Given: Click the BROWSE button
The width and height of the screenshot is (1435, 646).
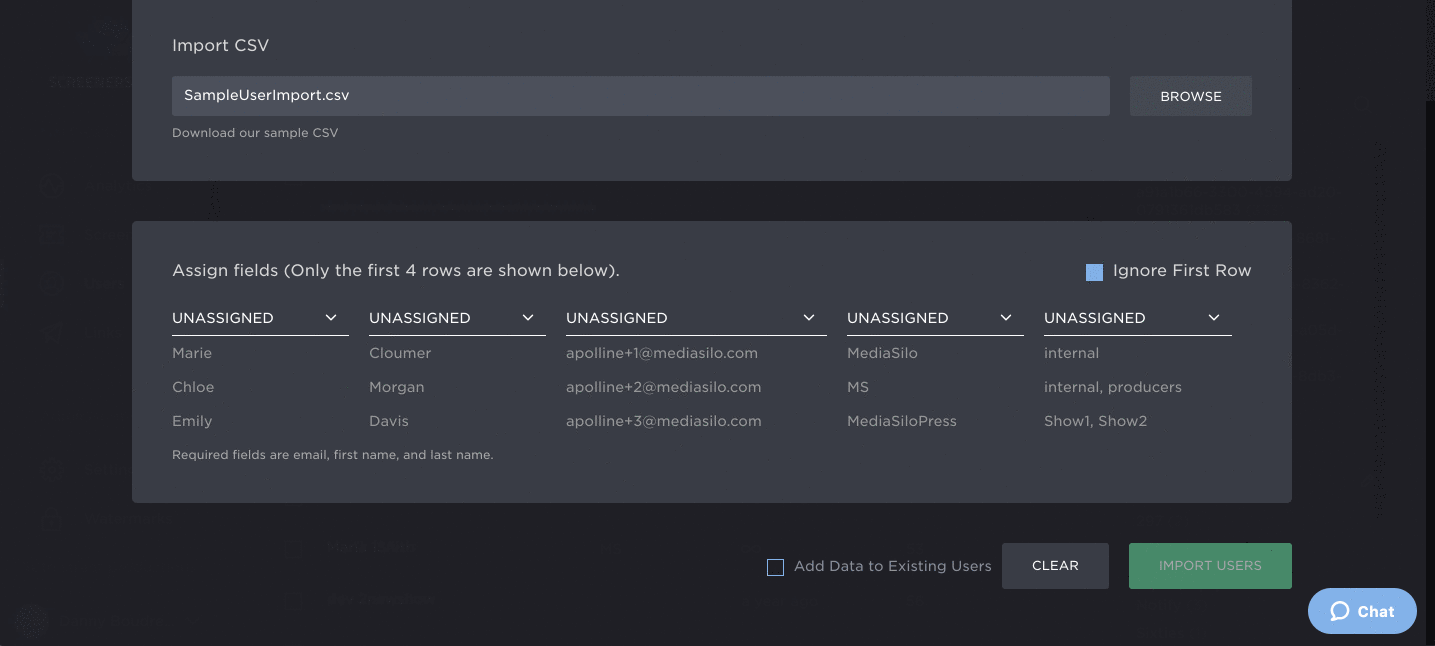Looking at the screenshot, I should (x=1190, y=96).
